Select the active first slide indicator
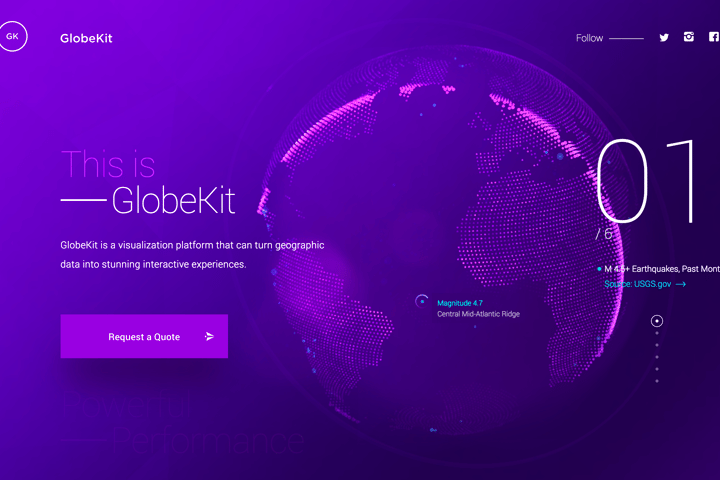The width and height of the screenshot is (720, 480). 657,321
